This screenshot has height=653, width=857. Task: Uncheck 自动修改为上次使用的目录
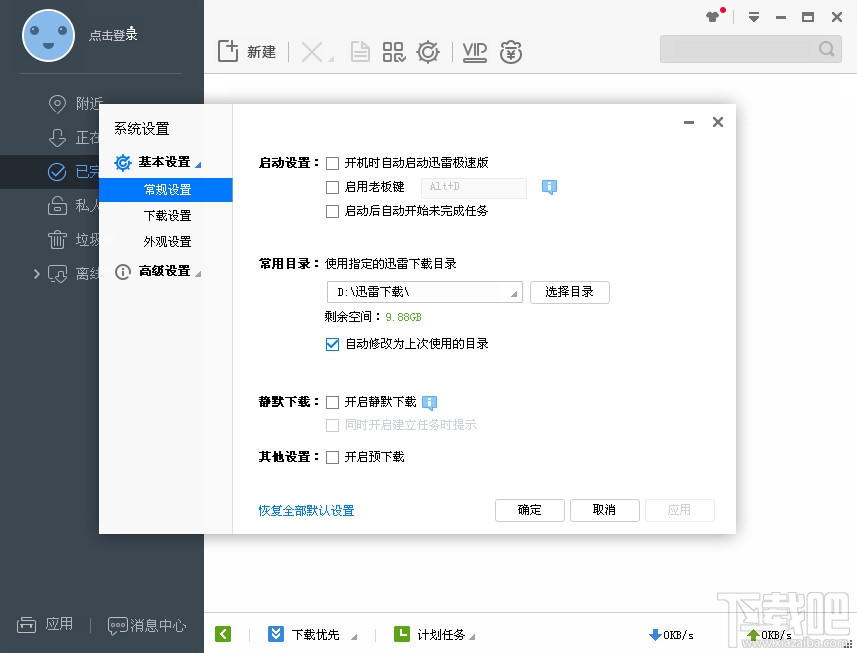click(x=333, y=344)
